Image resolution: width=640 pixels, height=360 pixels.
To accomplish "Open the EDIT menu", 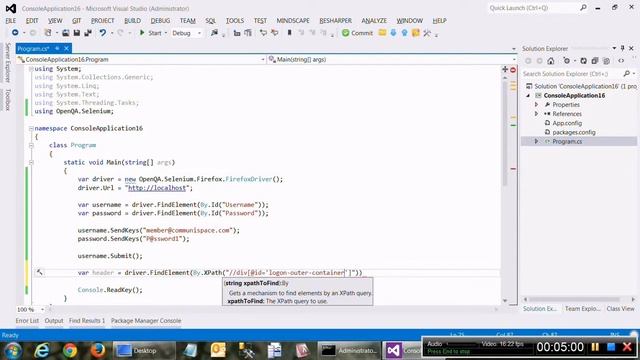I will pos(32,20).
